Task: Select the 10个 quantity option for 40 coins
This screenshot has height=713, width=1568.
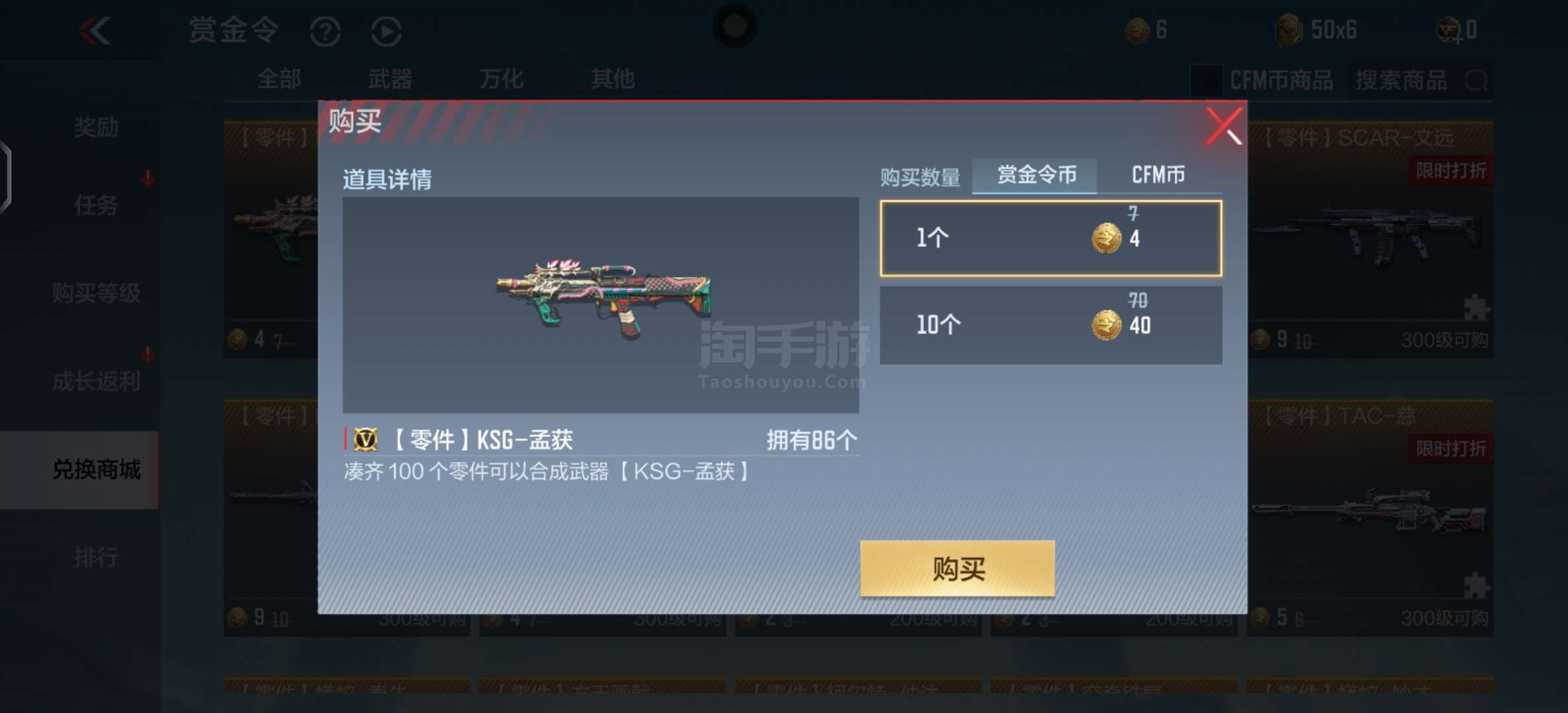Action: point(1051,325)
